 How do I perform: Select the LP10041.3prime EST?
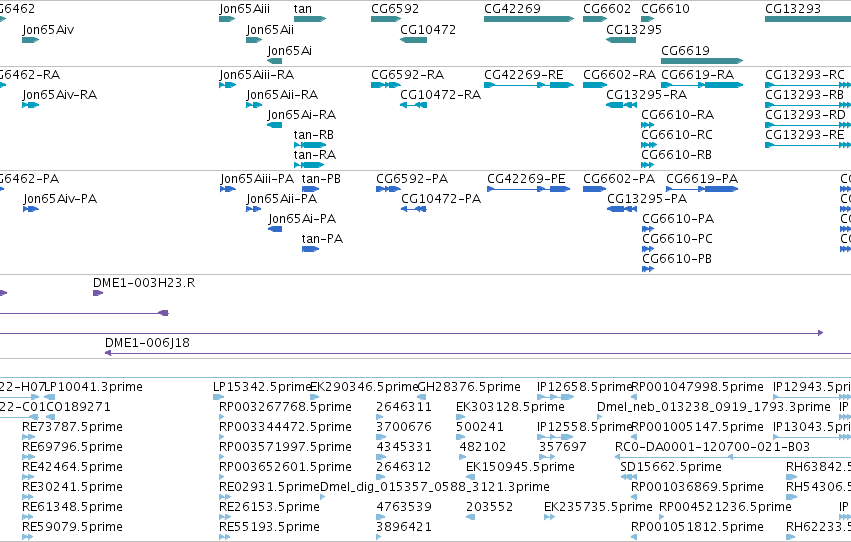pyautogui.click(x=49, y=397)
